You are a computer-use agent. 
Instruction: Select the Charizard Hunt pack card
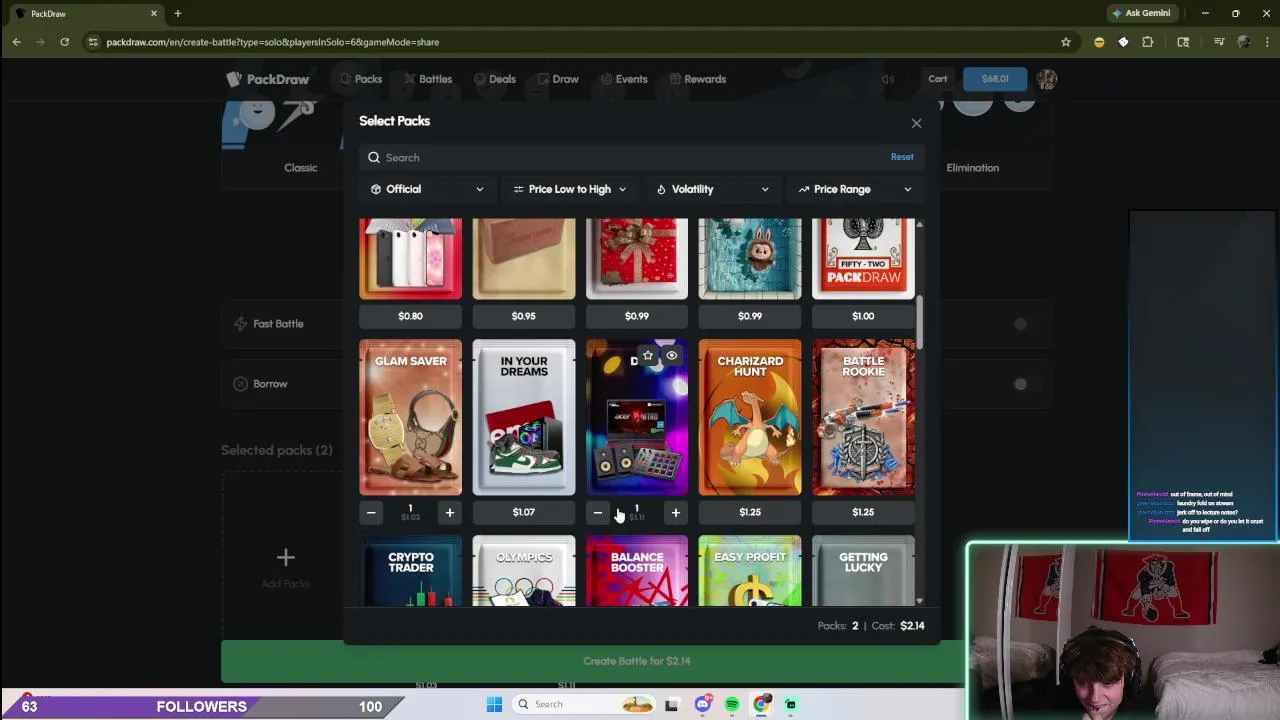point(750,418)
